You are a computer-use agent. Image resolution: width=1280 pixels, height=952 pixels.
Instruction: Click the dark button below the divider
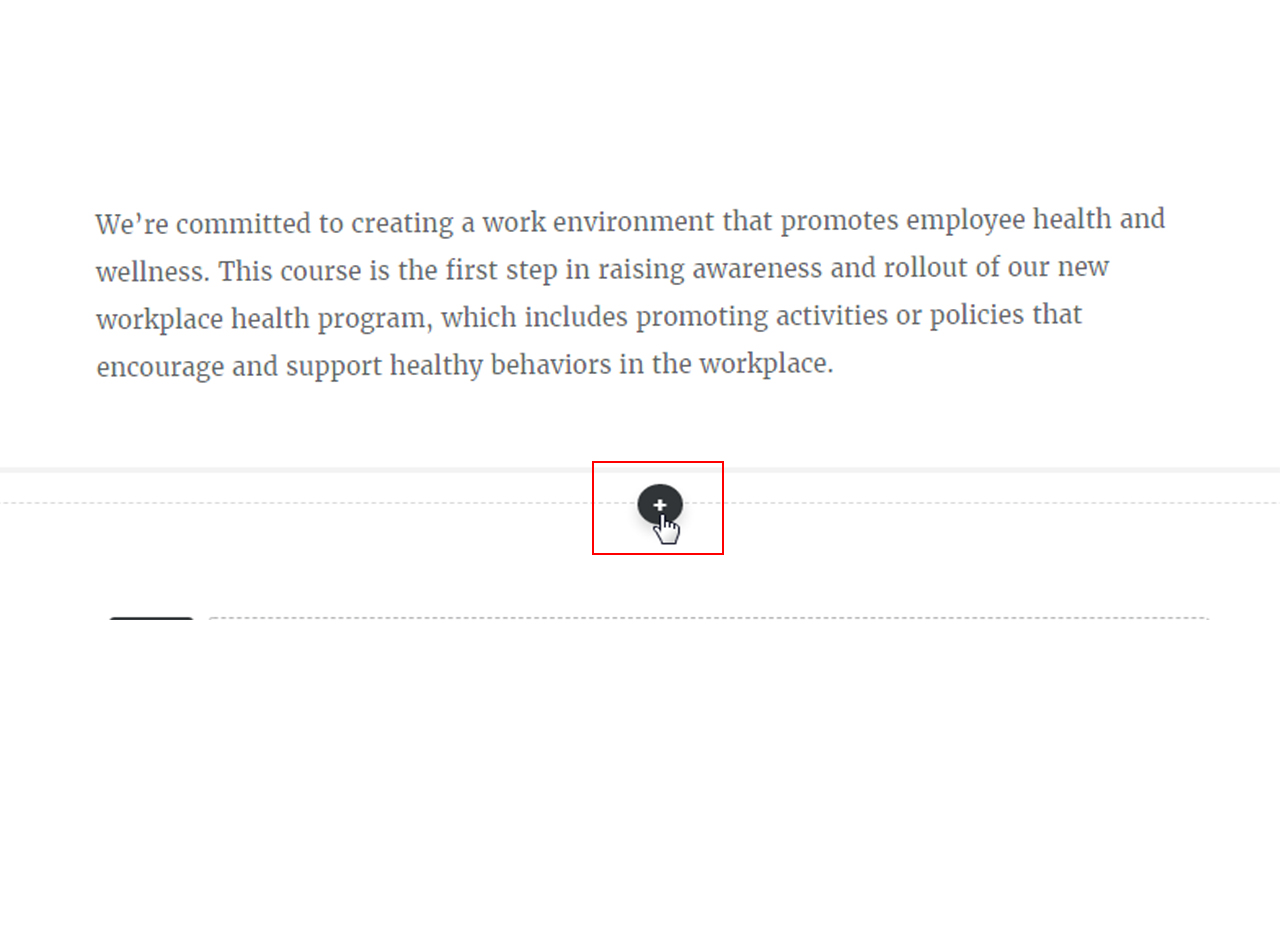point(151,621)
